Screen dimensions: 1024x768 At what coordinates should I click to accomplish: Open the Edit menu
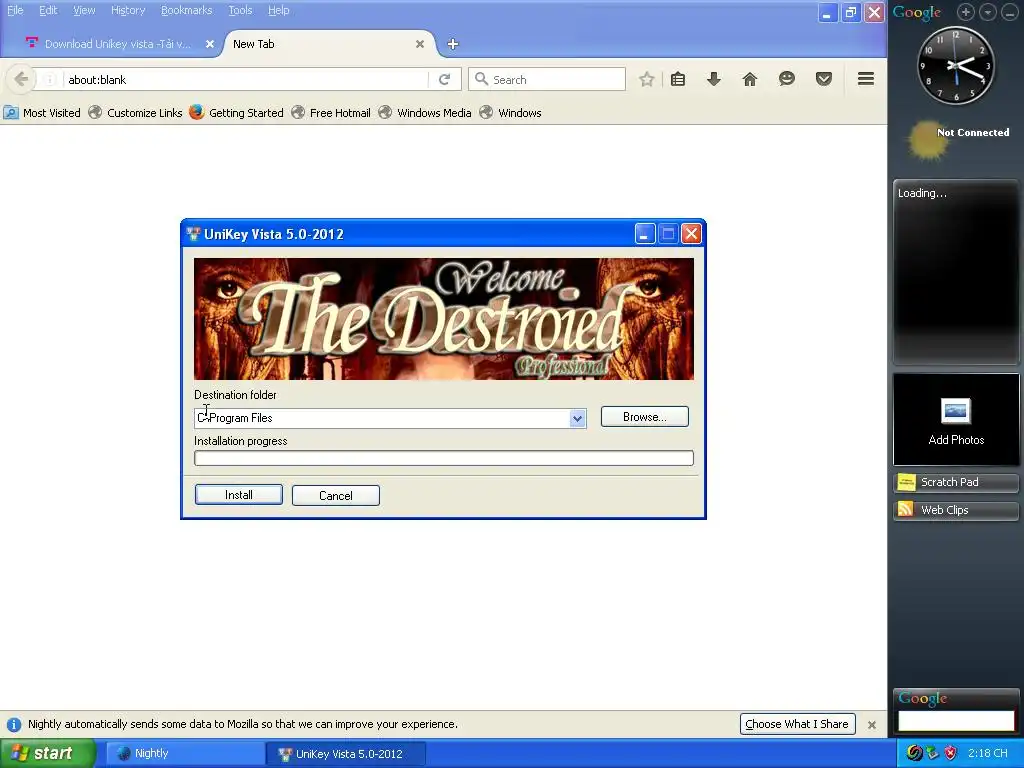pos(48,10)
